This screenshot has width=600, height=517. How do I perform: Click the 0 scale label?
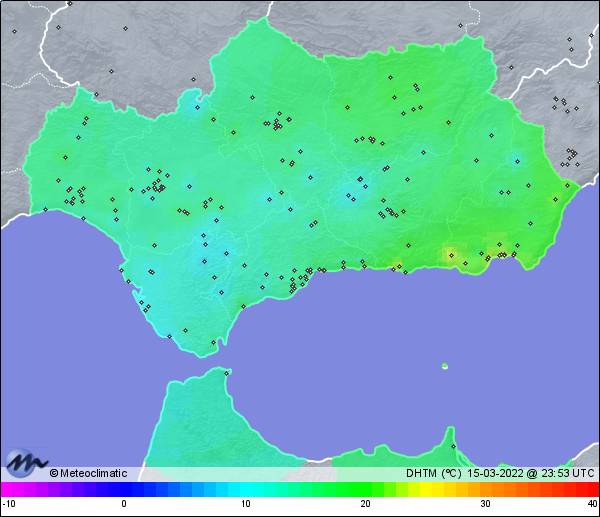point(124,504)
